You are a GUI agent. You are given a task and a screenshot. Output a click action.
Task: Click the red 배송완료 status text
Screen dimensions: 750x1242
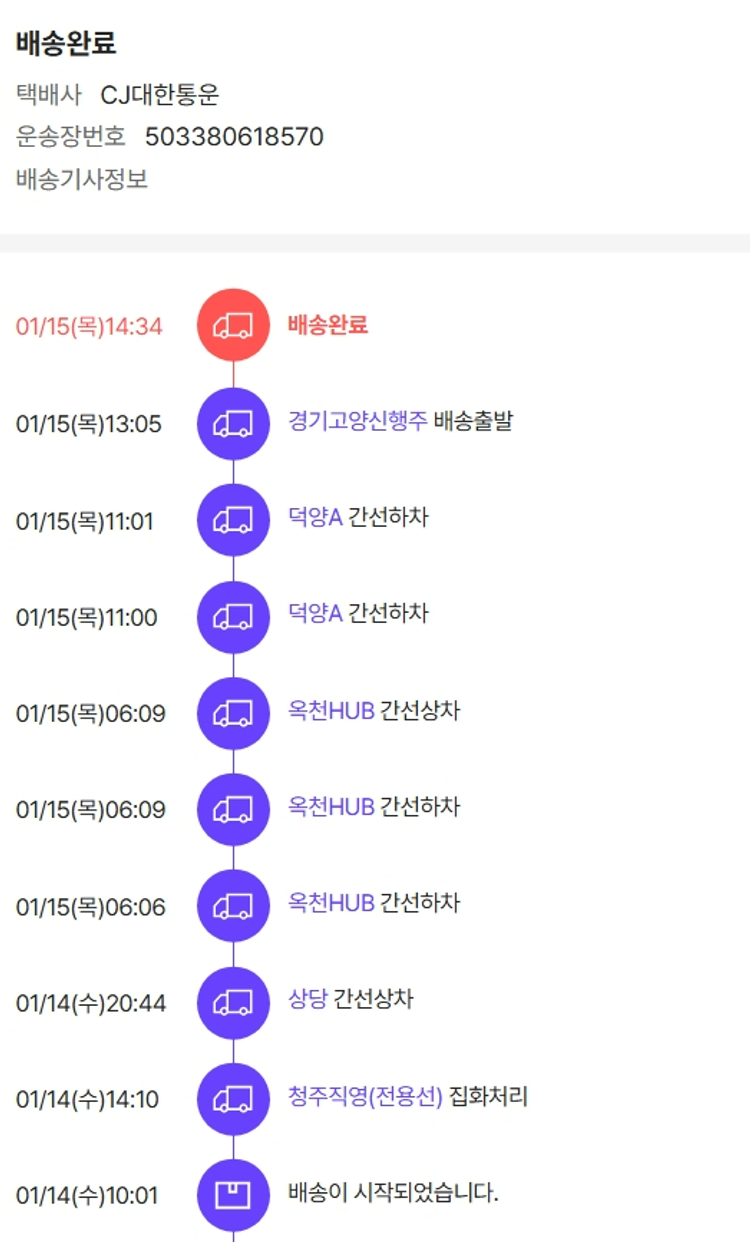pos(328,324)
